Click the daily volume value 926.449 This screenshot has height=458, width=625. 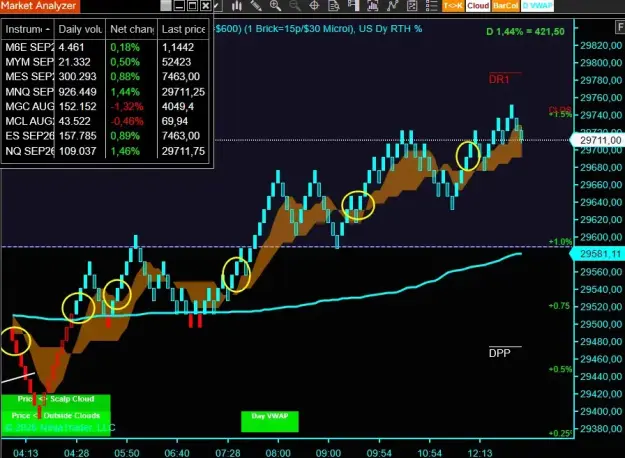pos(77,92)
